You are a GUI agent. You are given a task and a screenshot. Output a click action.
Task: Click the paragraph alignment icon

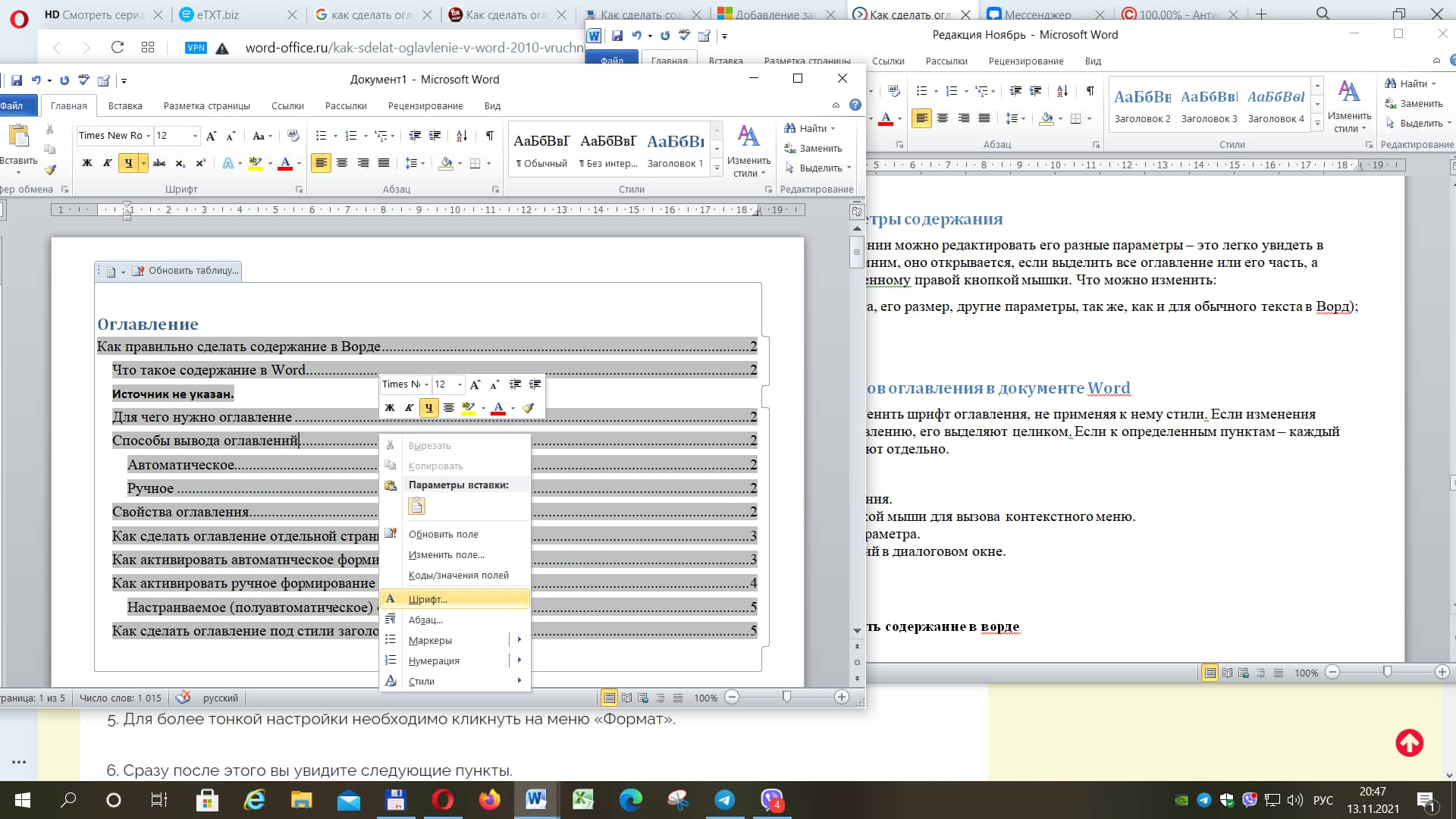tap(391, 619)
